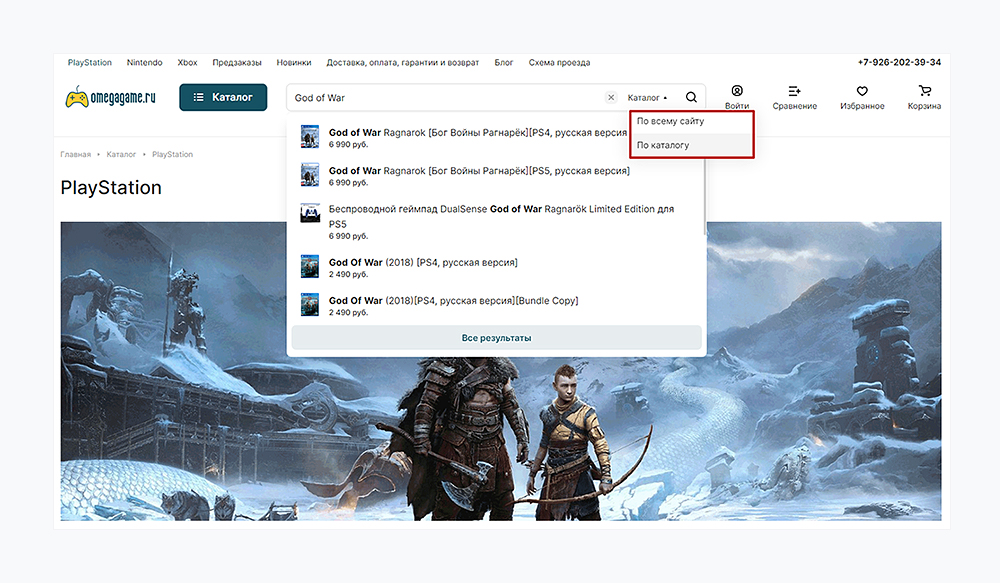Go to Каталог breadcrumb
This screenshot has height=583, width=1000.
click(121, 154)
